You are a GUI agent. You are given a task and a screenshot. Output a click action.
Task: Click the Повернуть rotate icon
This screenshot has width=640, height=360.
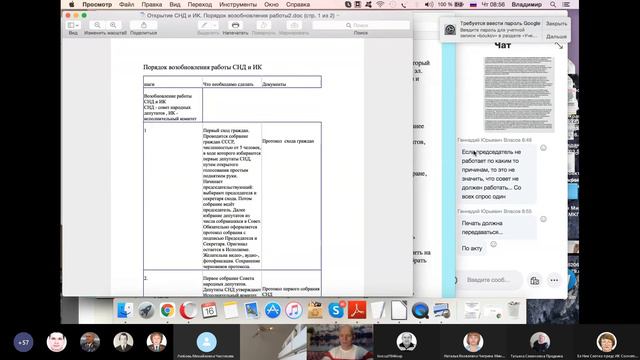click(x=263, y=25)
